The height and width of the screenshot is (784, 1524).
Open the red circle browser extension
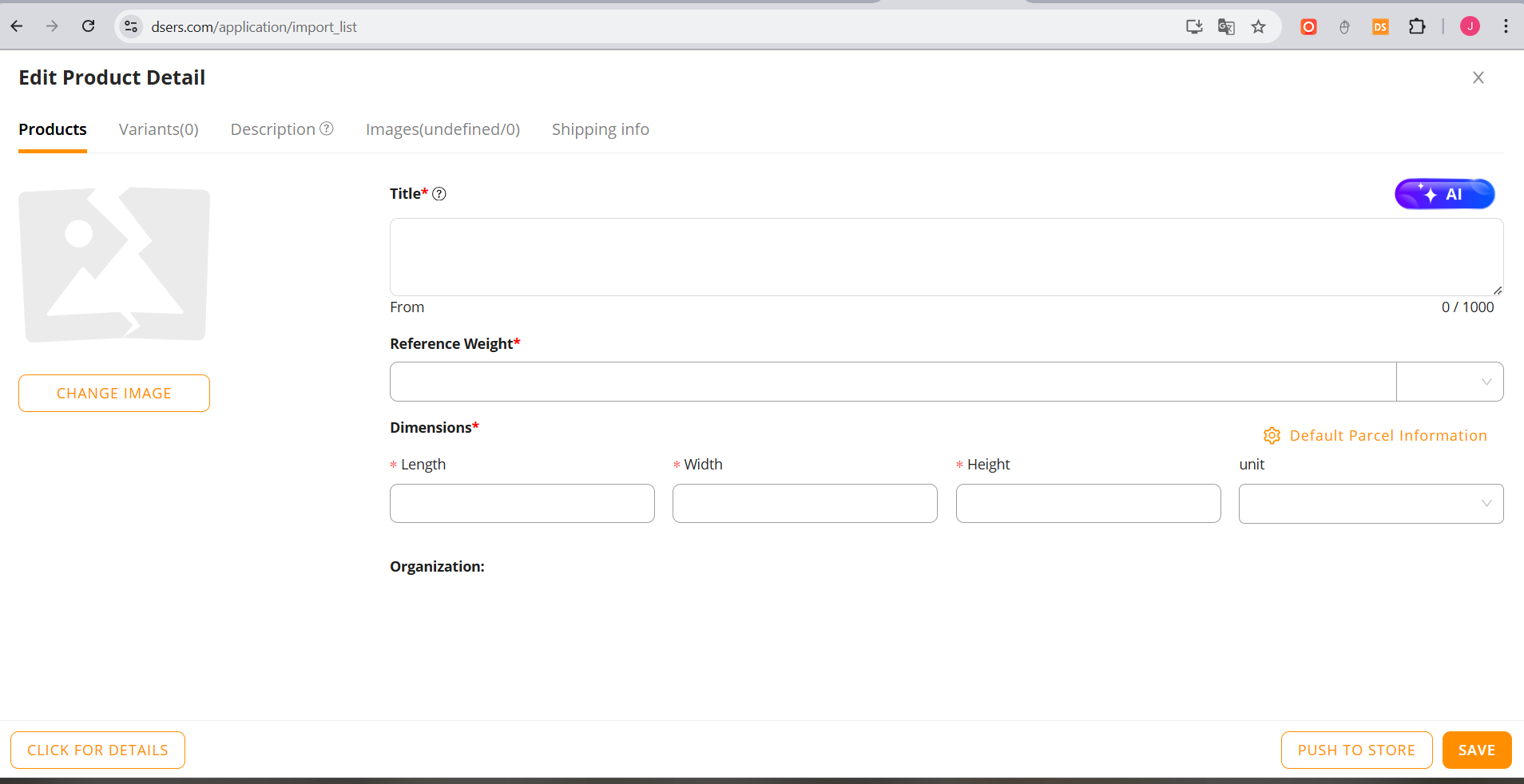1308,26
